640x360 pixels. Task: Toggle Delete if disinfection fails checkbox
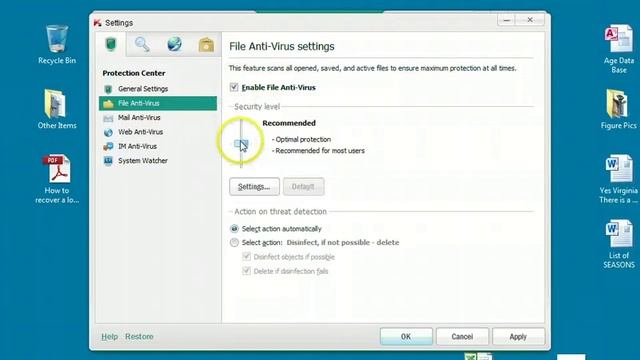click(x=246, y=271)
